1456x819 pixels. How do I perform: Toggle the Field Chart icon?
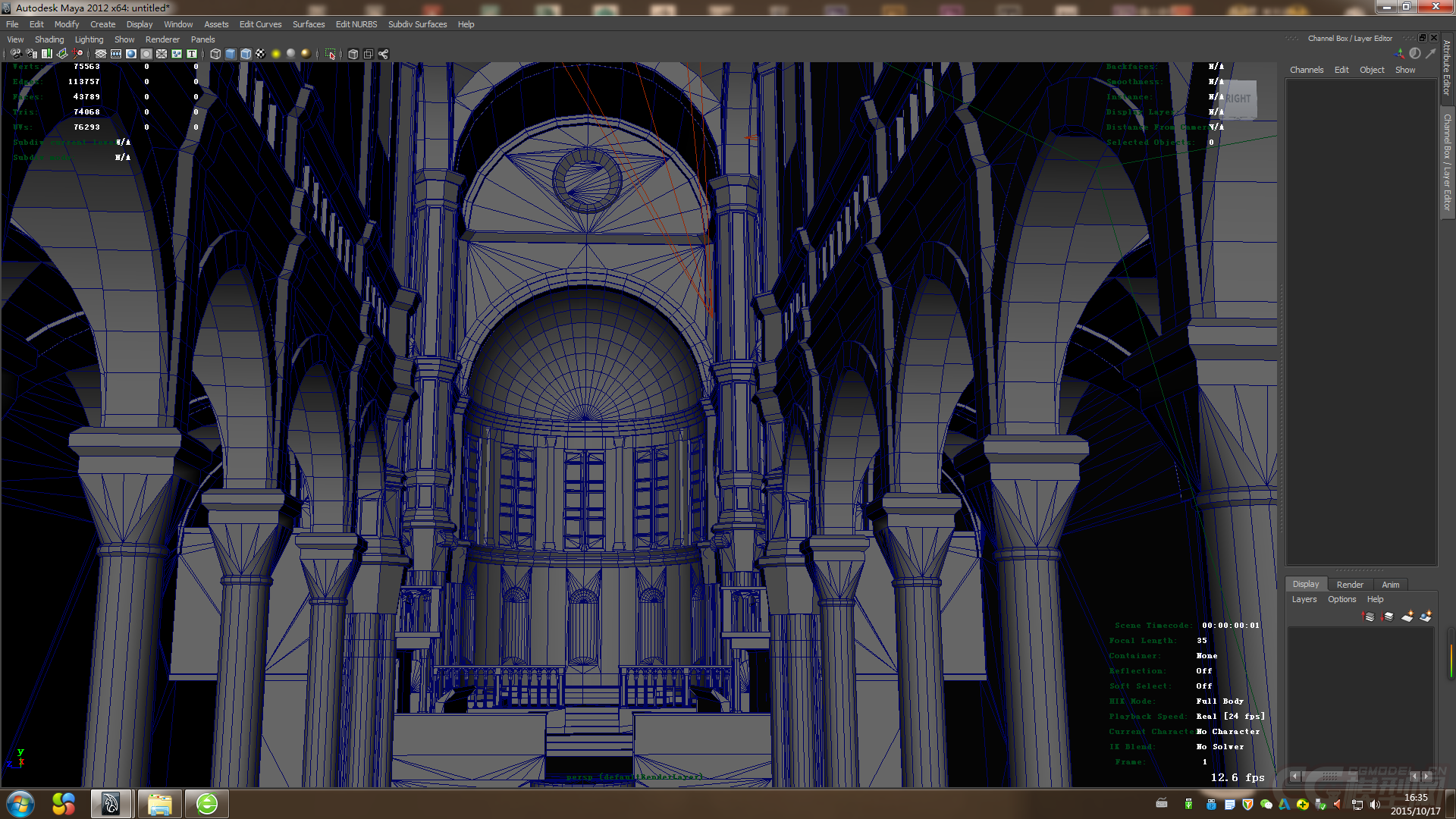click(x=162, y=54)
